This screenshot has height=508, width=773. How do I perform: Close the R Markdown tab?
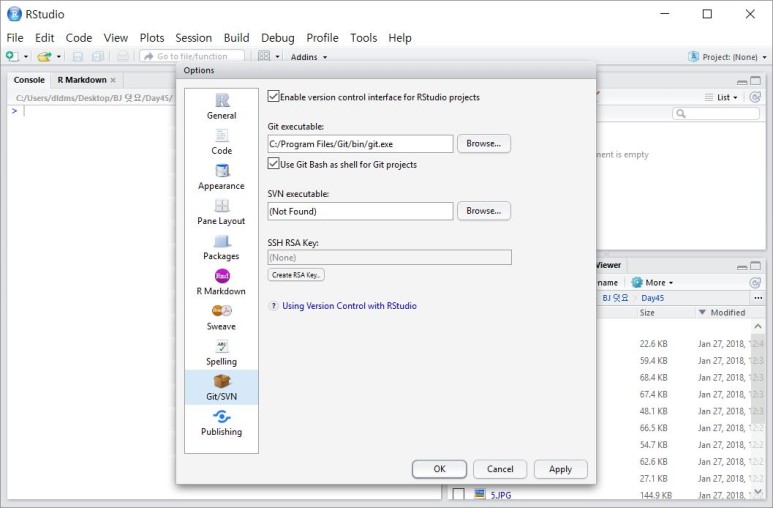click(x=113, y=80)
